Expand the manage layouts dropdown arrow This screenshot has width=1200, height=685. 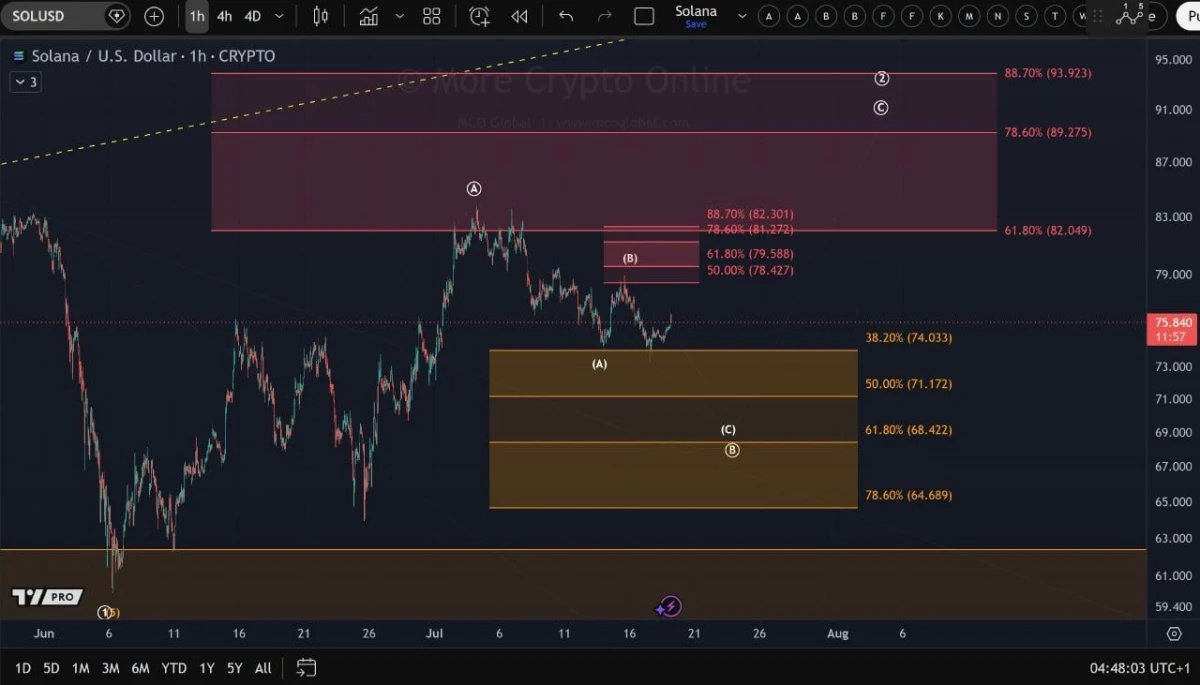[742, 16]
